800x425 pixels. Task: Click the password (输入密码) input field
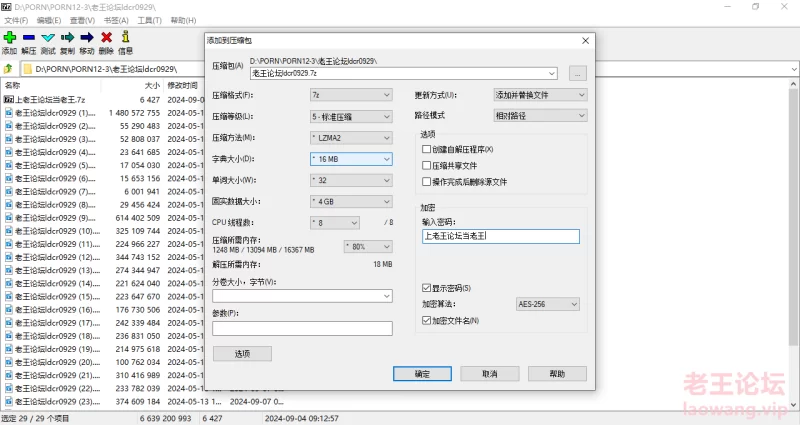point(501,236)
